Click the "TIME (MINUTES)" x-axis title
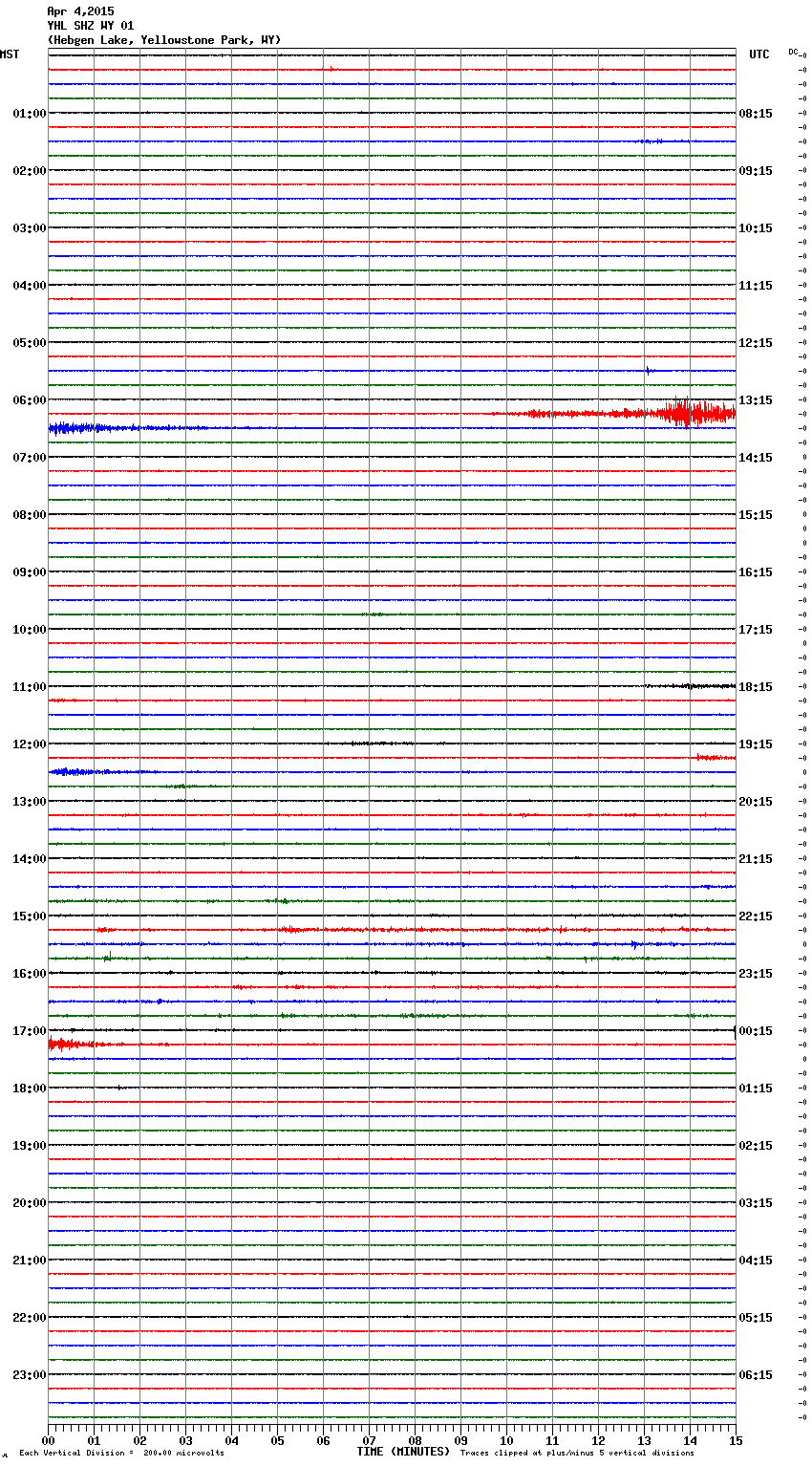 [x=403, y=1452]
